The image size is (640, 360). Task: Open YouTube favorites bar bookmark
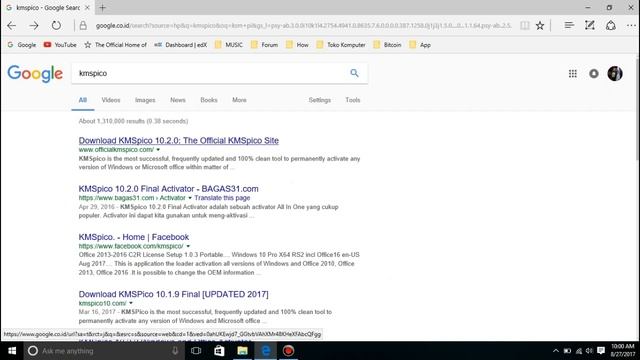point(60,45)
